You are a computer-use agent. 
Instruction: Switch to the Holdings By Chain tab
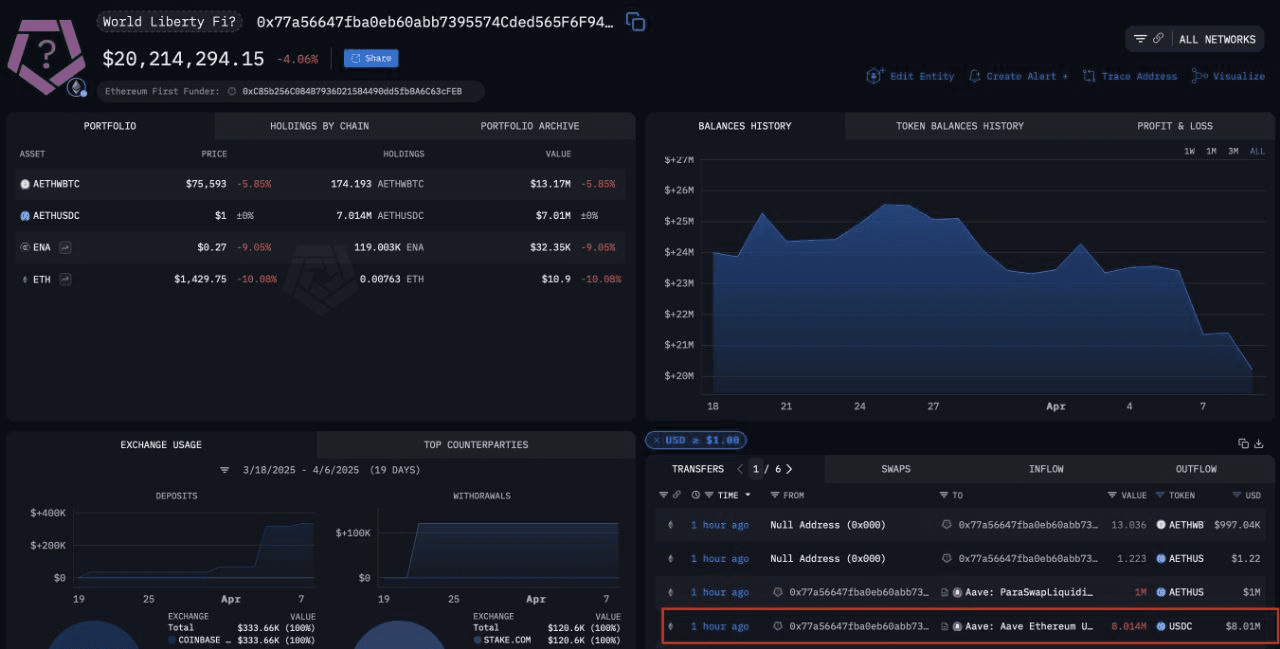(319, 126)
